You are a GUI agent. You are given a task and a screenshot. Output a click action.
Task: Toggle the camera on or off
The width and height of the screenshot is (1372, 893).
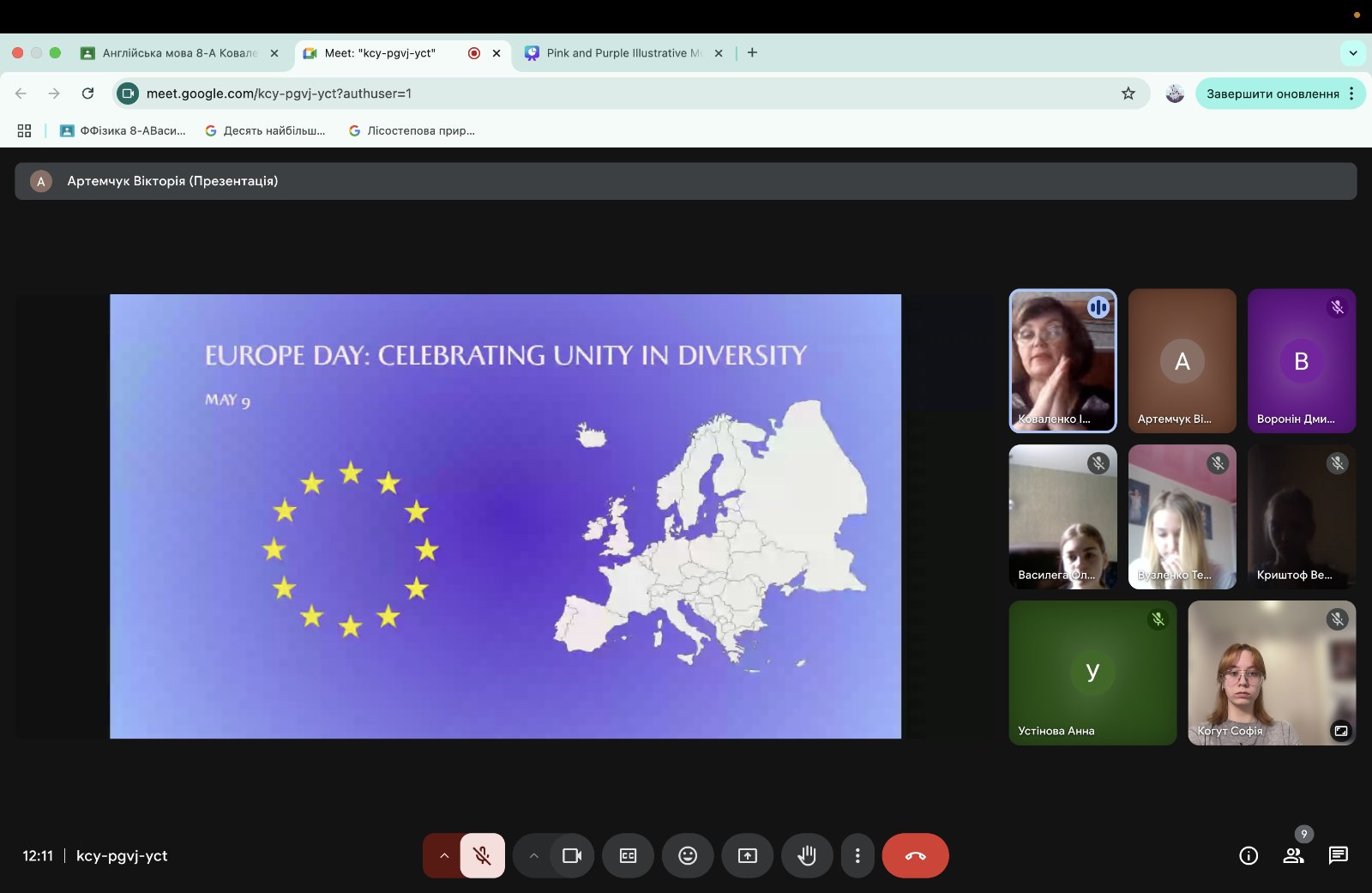tap(572, 855)
